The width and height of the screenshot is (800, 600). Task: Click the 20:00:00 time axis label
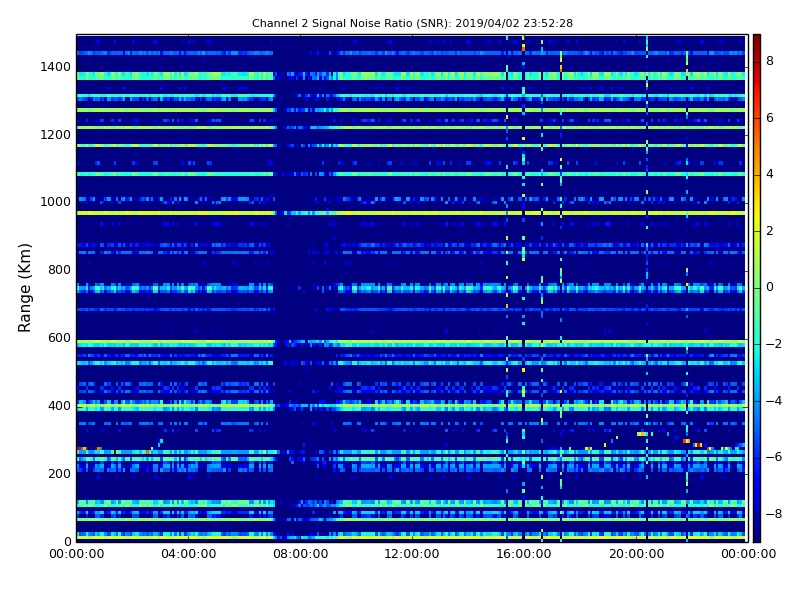pos(636,554)
